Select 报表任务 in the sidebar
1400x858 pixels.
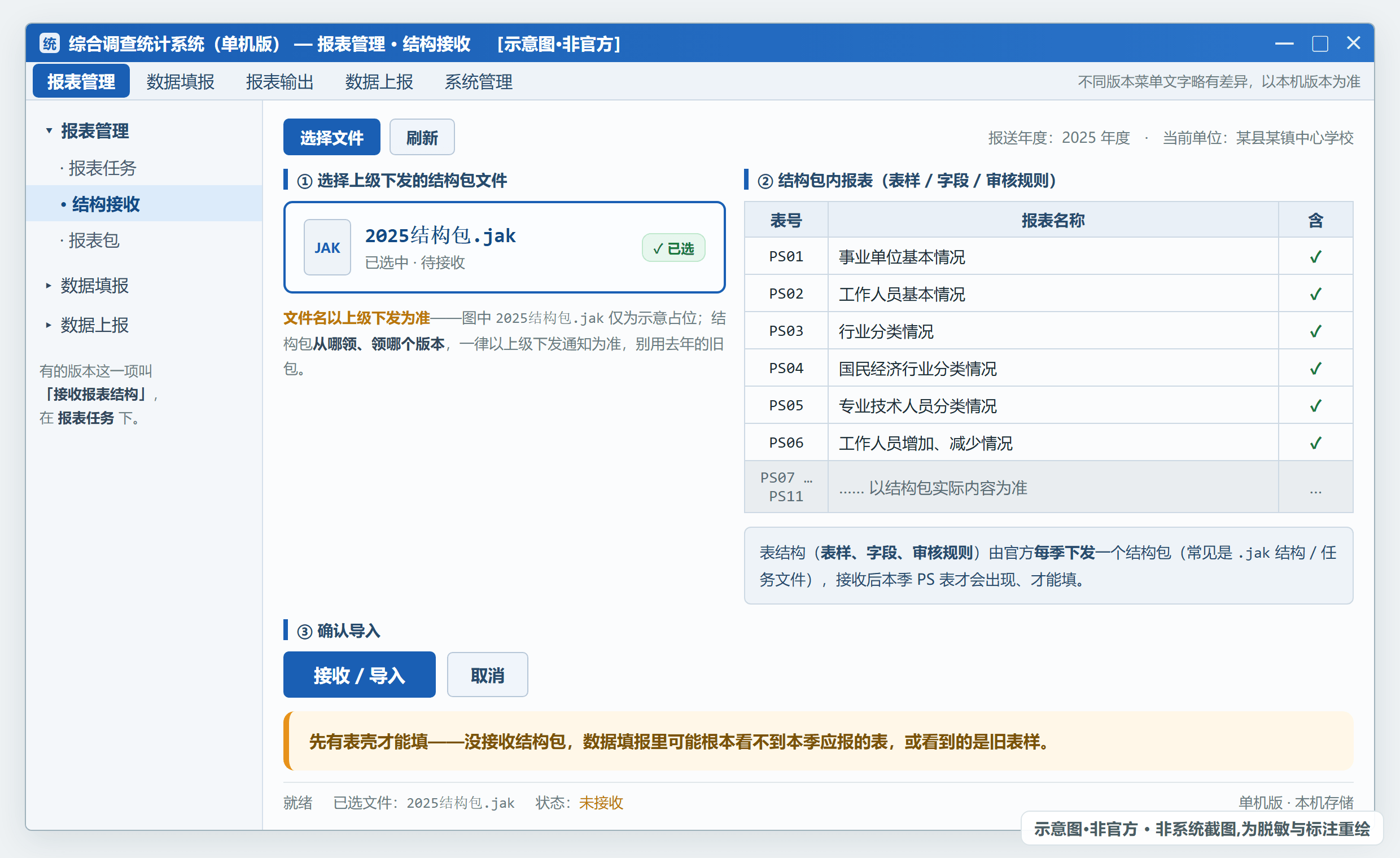pos(145,168)
